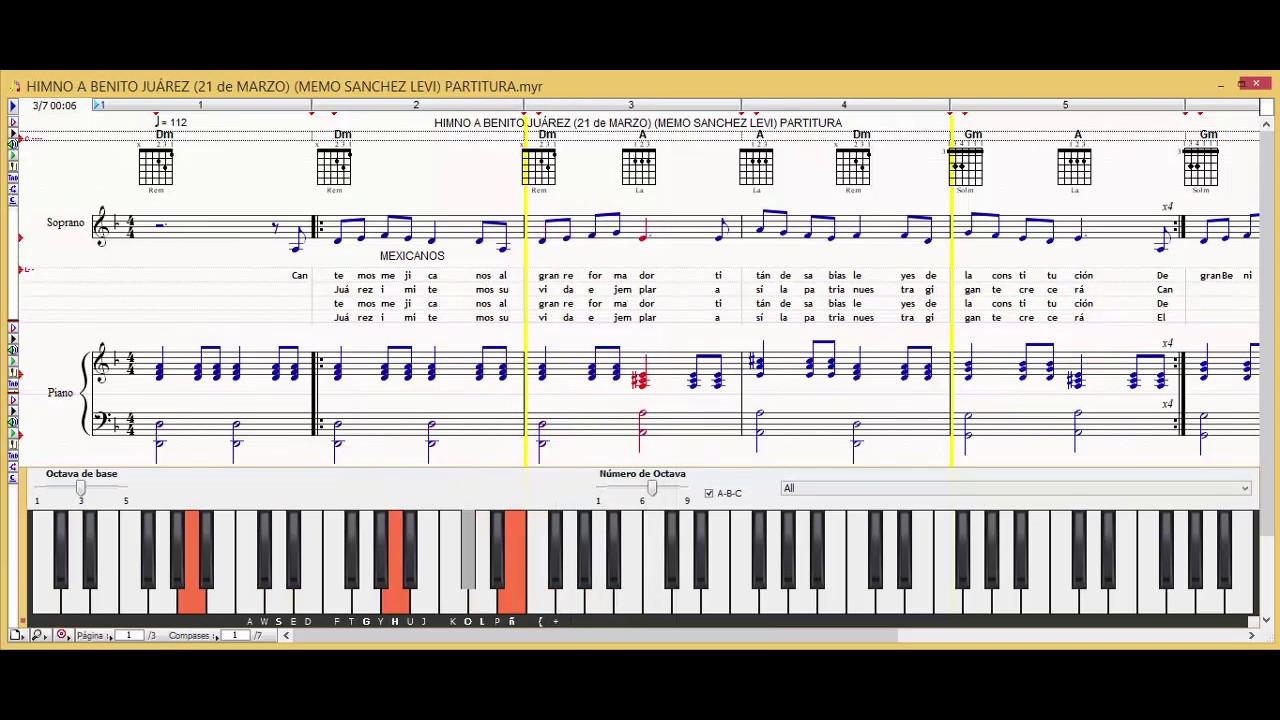Click the horizontal scrollbar left arrow
The width and height of the screenshot is (1280, 720).
286,635
